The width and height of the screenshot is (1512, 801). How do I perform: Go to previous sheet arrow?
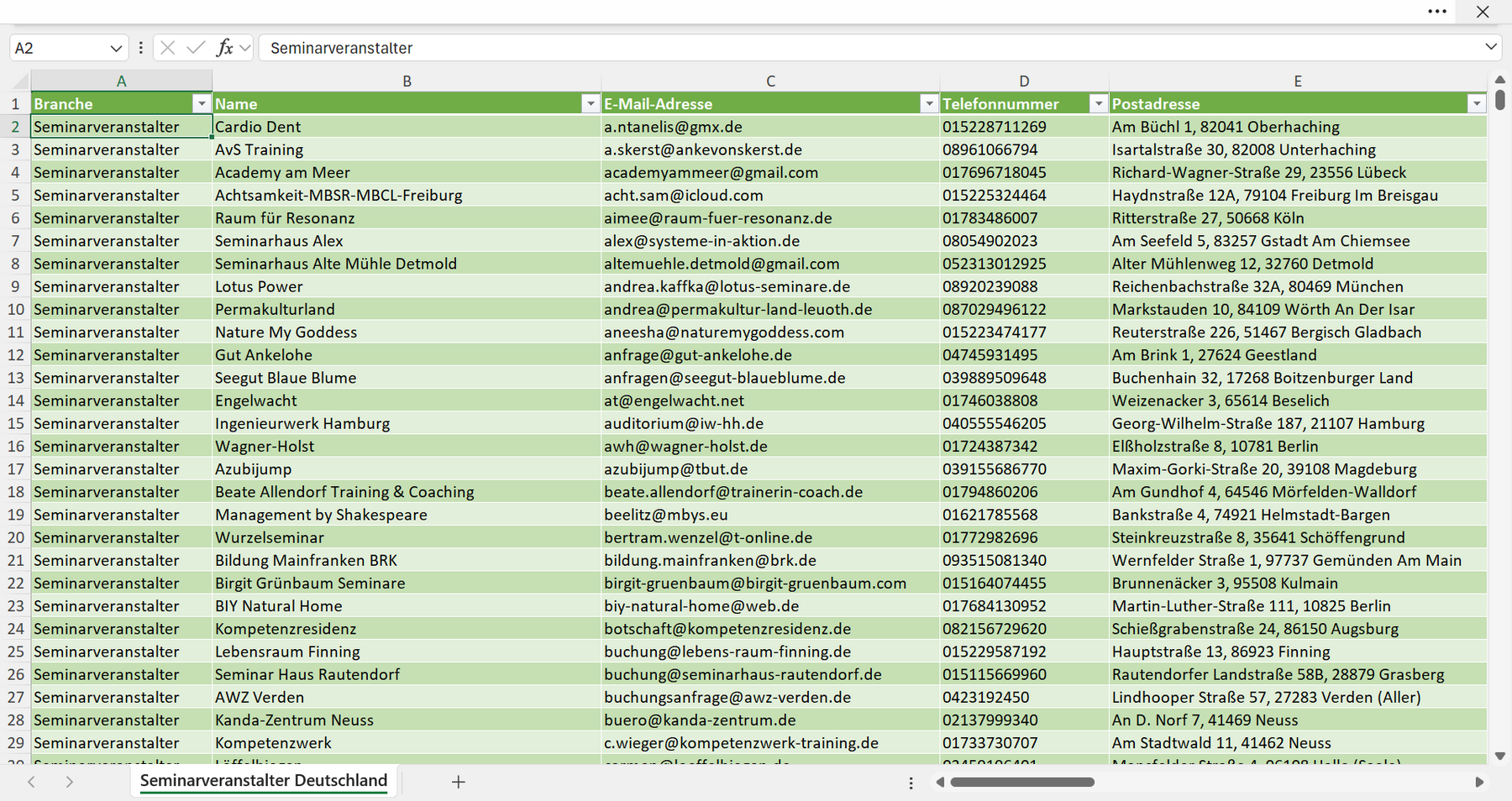pos(31,782)
